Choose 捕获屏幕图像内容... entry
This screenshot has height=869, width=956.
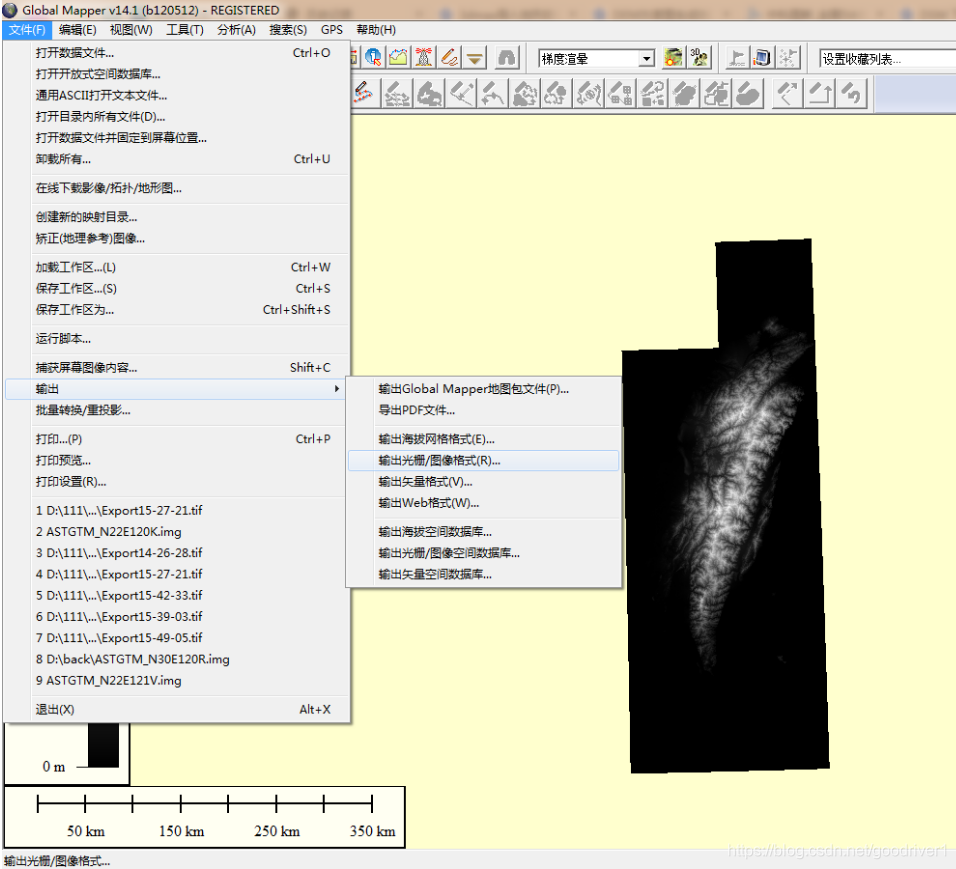pyautogui.click(x=177, y=368)
